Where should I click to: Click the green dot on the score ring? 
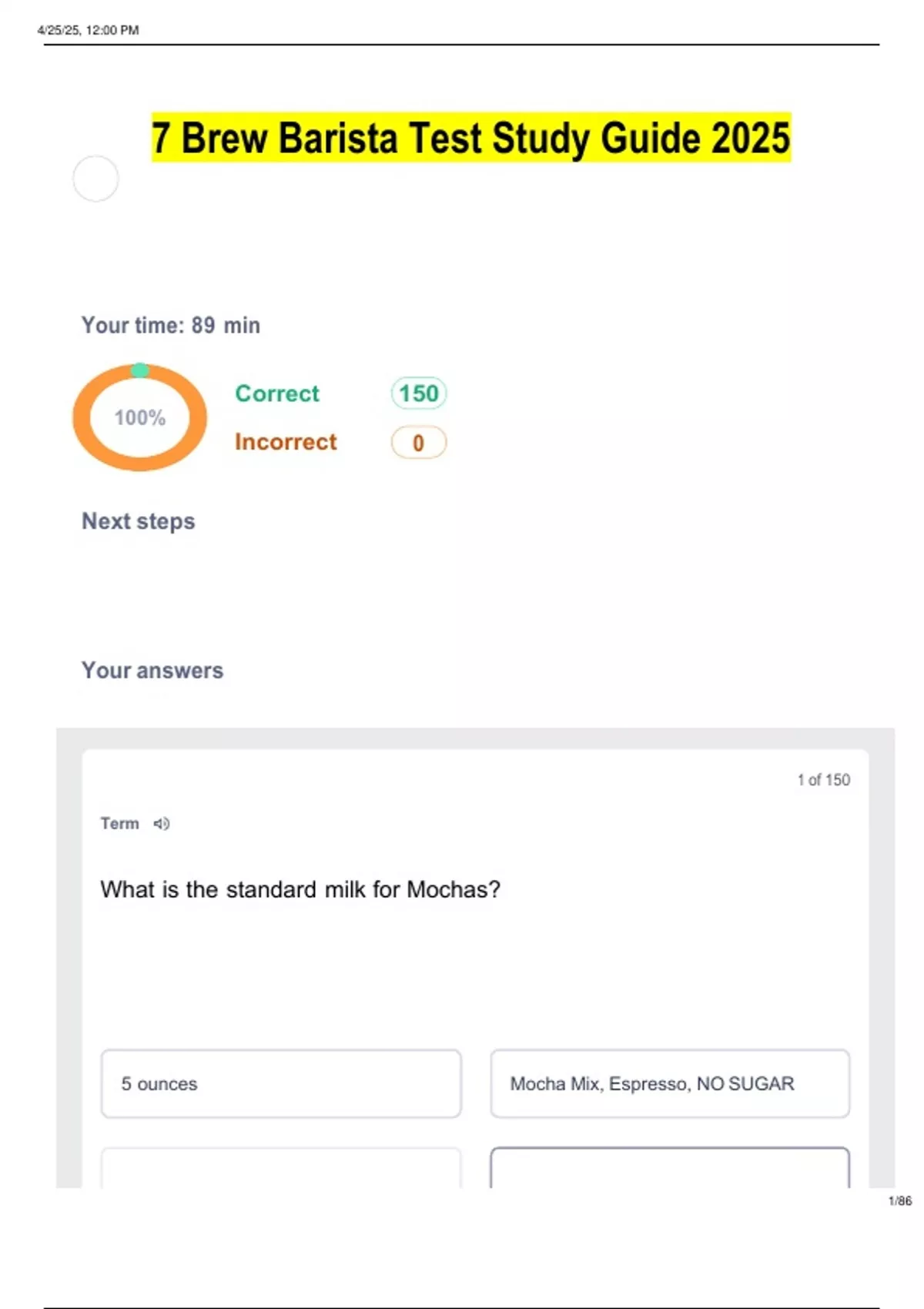click(x=139, y=370)
